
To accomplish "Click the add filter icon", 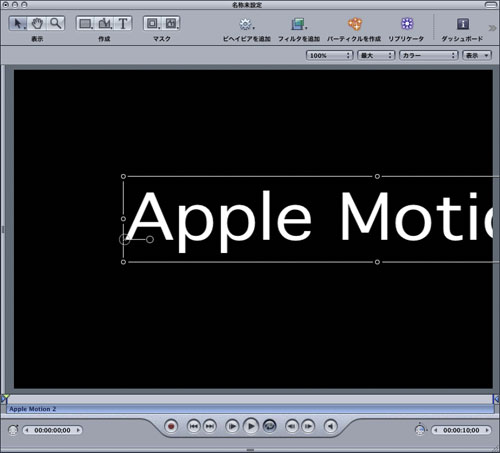I will tap(299, 24).
